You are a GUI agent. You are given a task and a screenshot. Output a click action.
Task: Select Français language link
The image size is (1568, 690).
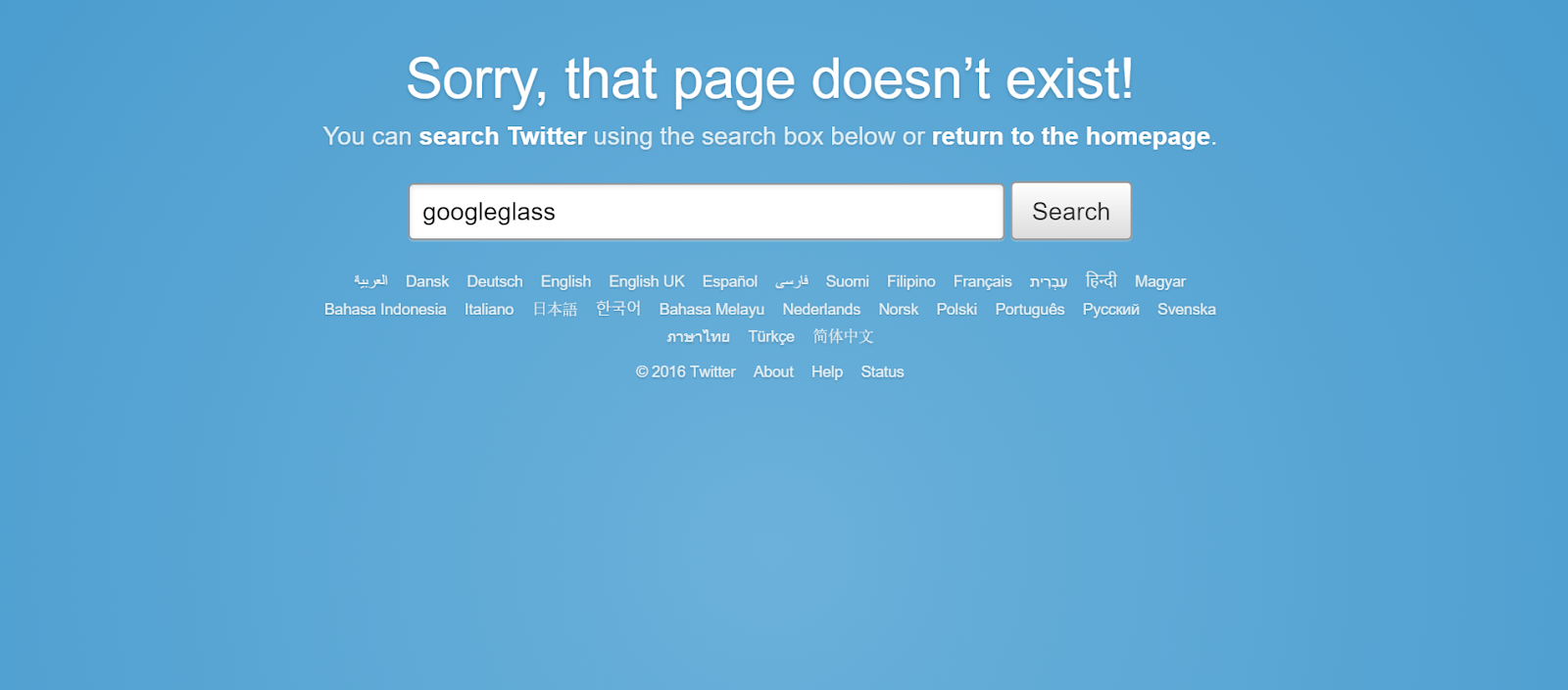(x=983, y=281)
